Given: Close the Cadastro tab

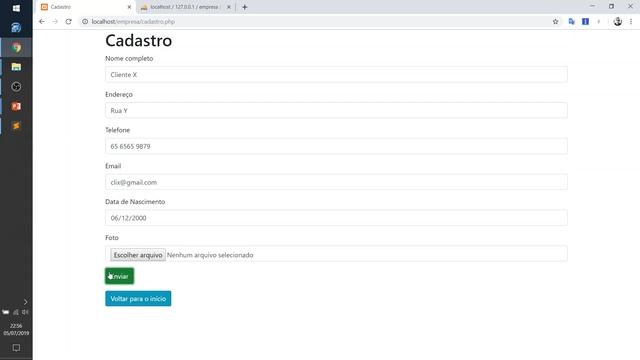Looking at the screenshot, I should tap(129, 7).
